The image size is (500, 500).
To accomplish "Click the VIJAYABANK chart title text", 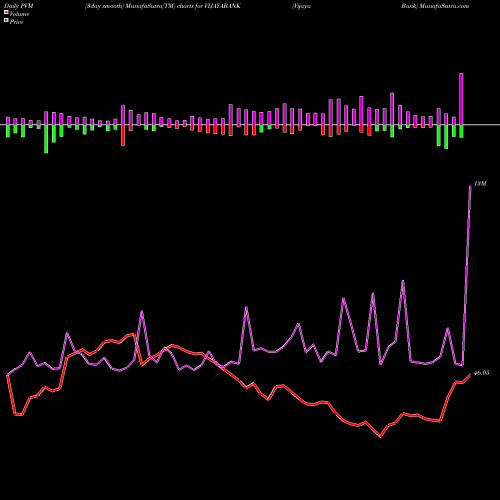I will (x=163, y=6).
